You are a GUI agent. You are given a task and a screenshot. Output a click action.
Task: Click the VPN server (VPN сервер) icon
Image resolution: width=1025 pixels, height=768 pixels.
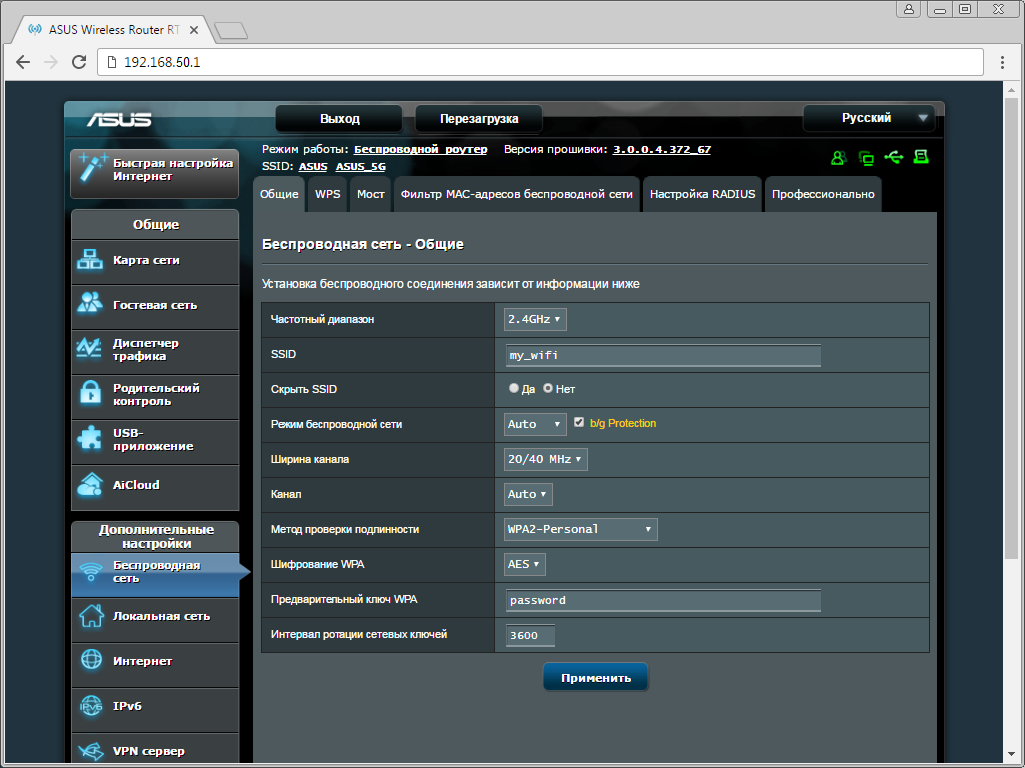91,750
